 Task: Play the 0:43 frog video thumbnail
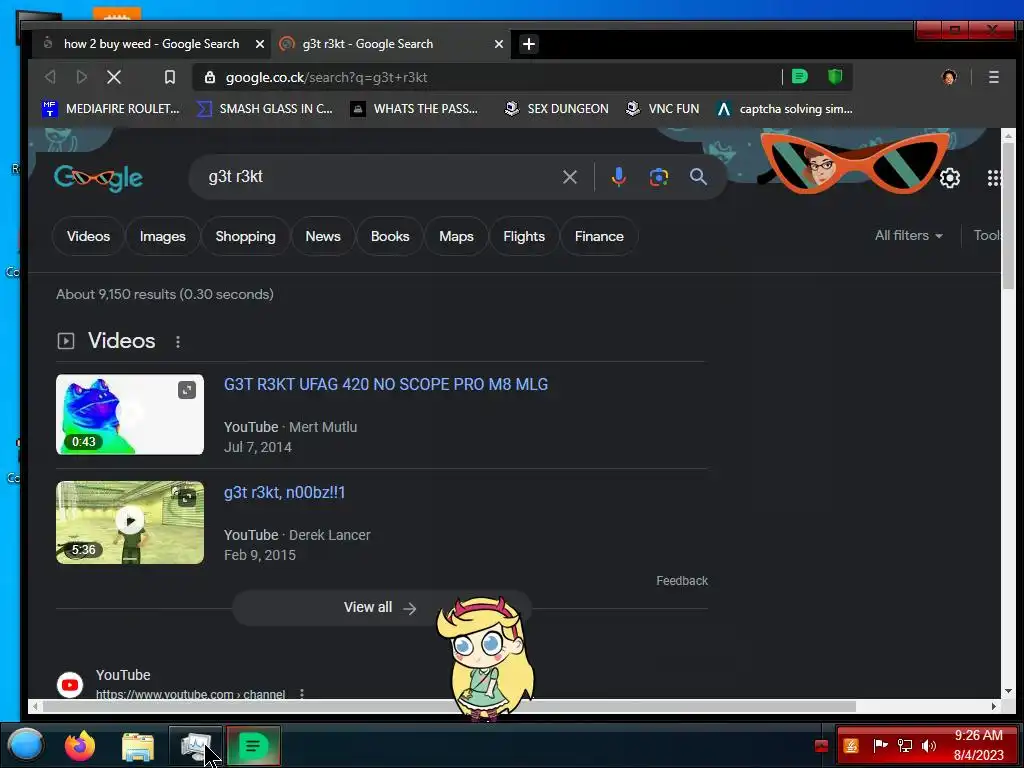[130, 415]
